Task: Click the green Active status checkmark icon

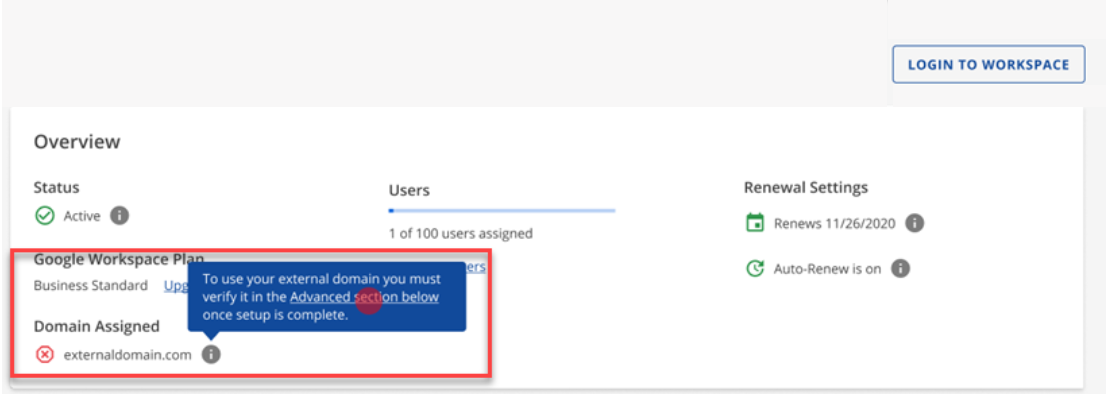Action: [44, 216]
